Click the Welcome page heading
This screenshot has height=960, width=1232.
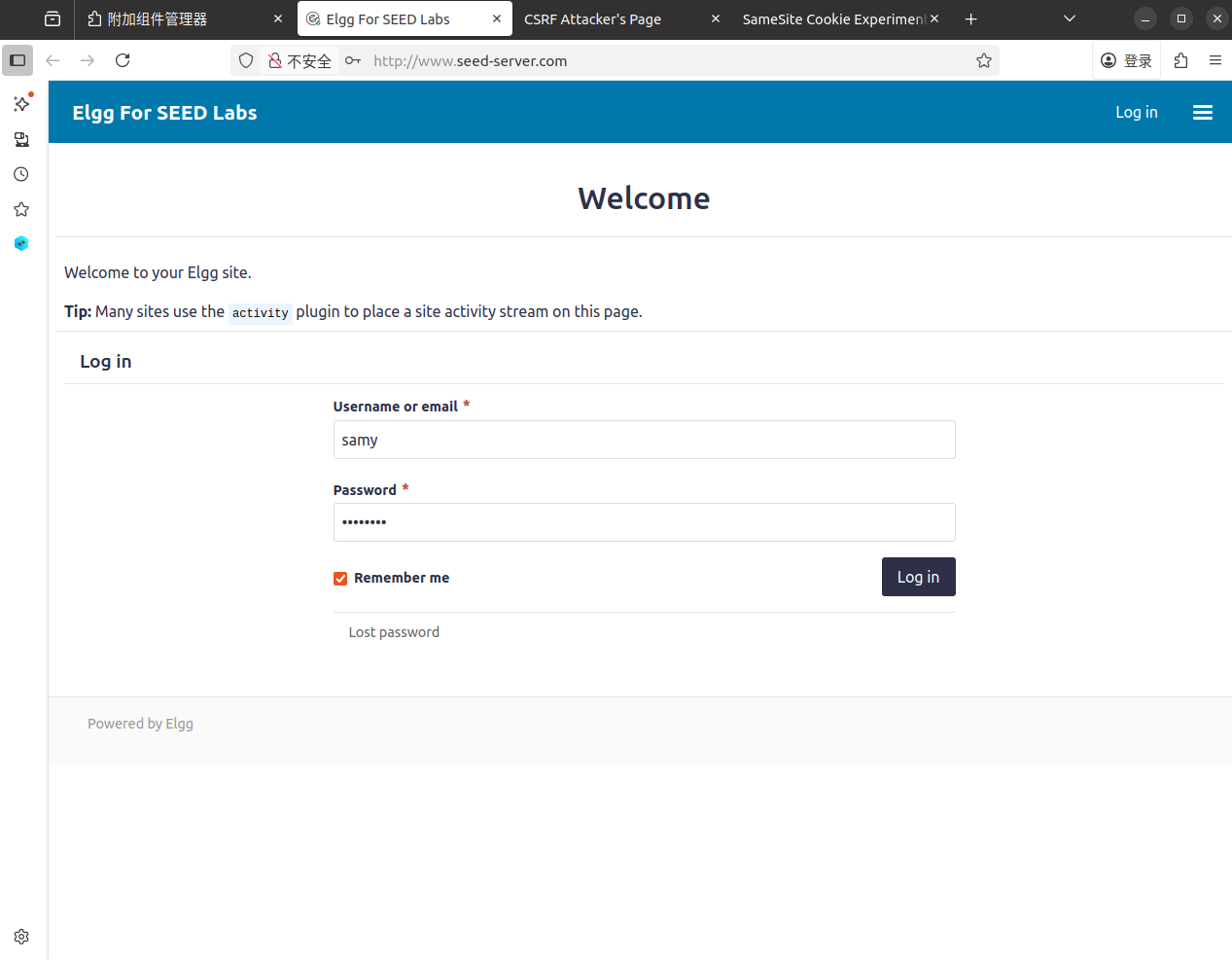(x=644, y=198)
